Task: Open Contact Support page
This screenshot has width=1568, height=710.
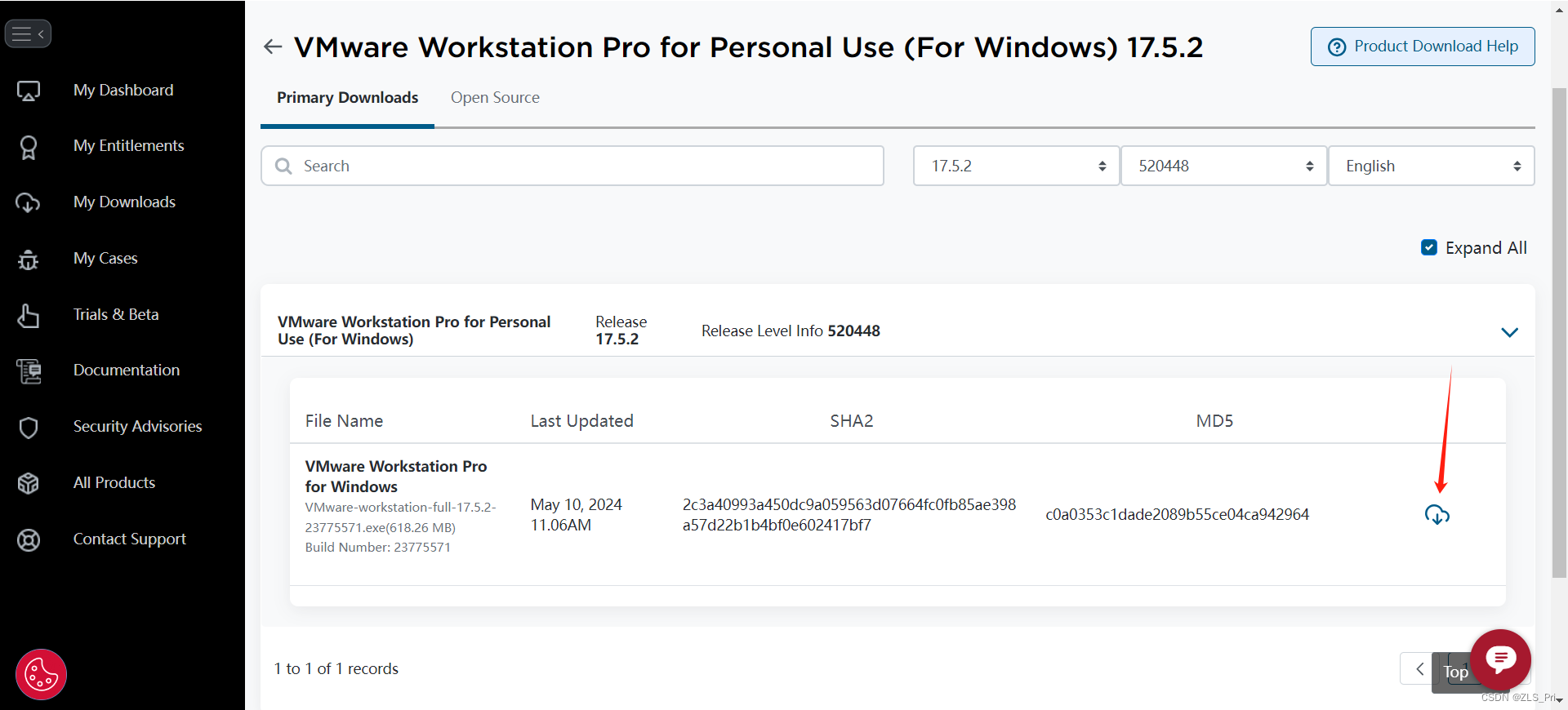Action: click(130, 539)
